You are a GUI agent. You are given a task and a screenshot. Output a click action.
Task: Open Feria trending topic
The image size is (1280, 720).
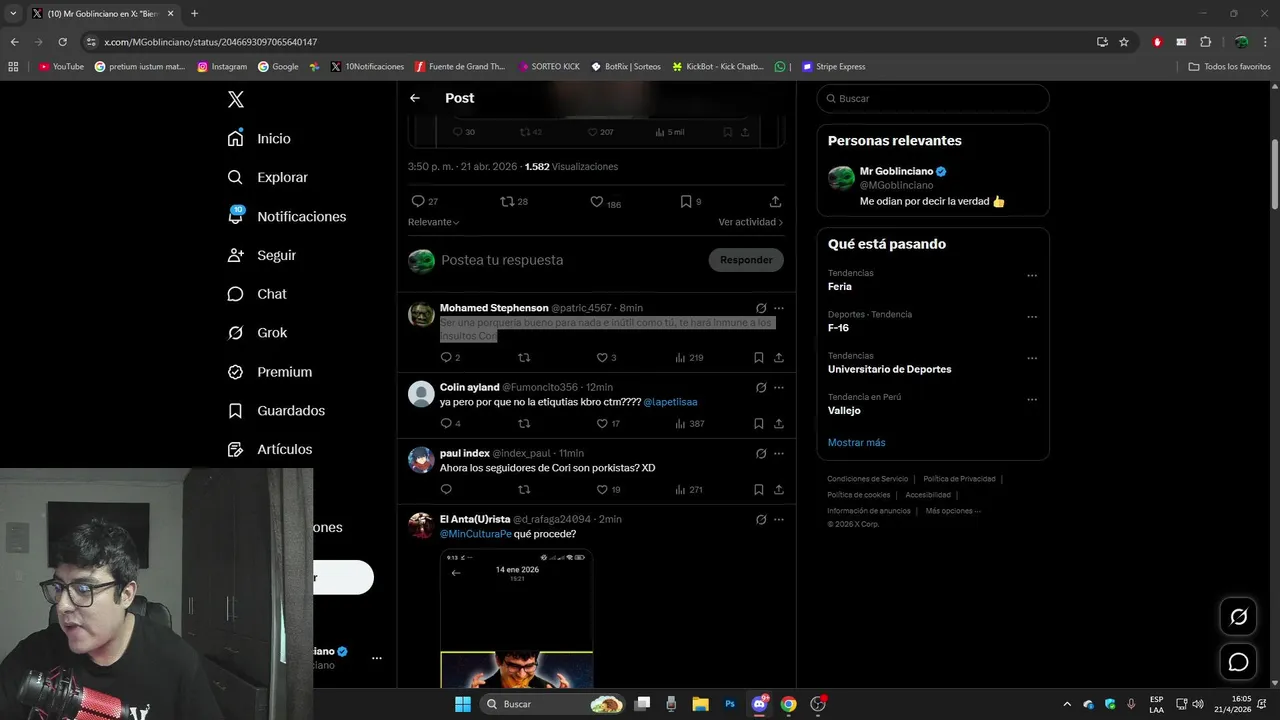(839, 287)
